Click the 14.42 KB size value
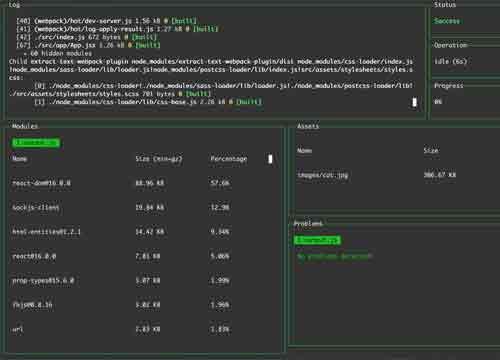This screenshot has width=500, height=360. pyautogui.click(x=150, y=232)
